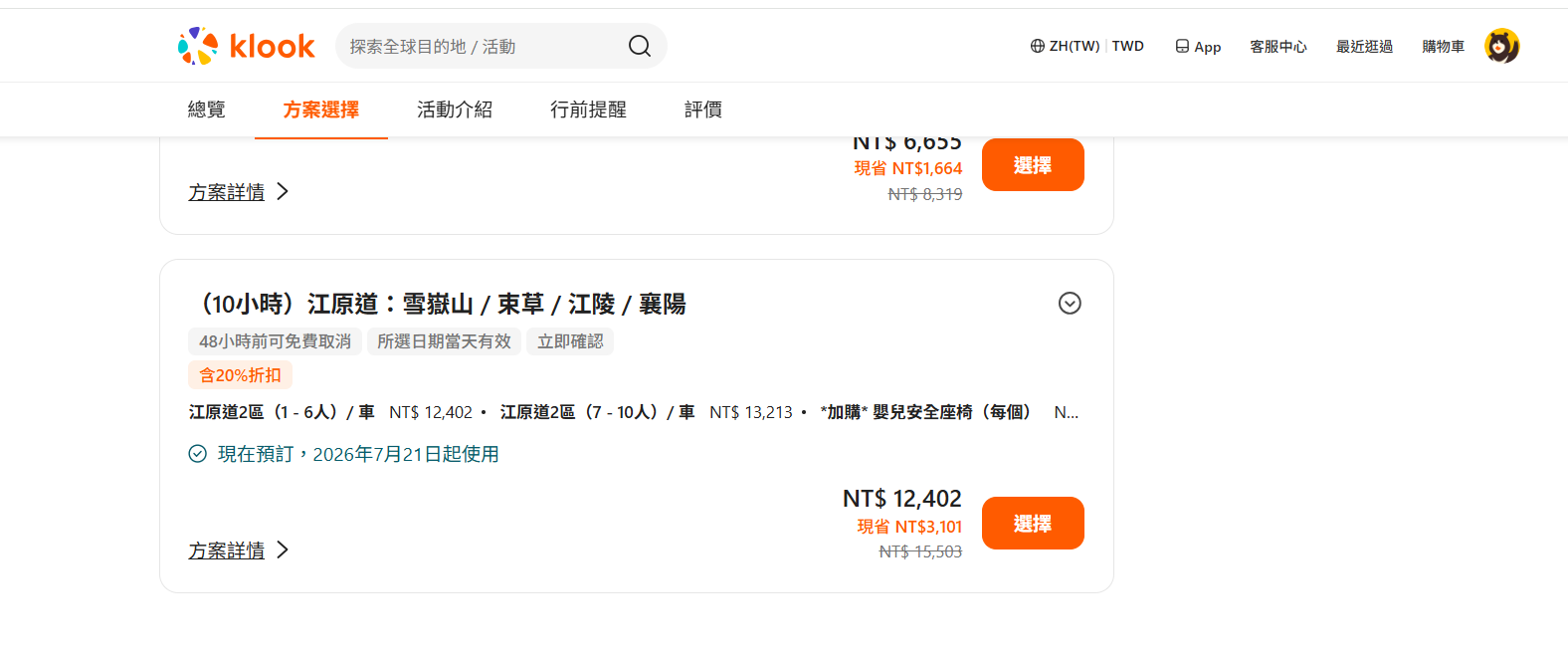The image size is (1568, 658).
Task: Switch to 總覽 tab
Action: (x=207, y=110)
